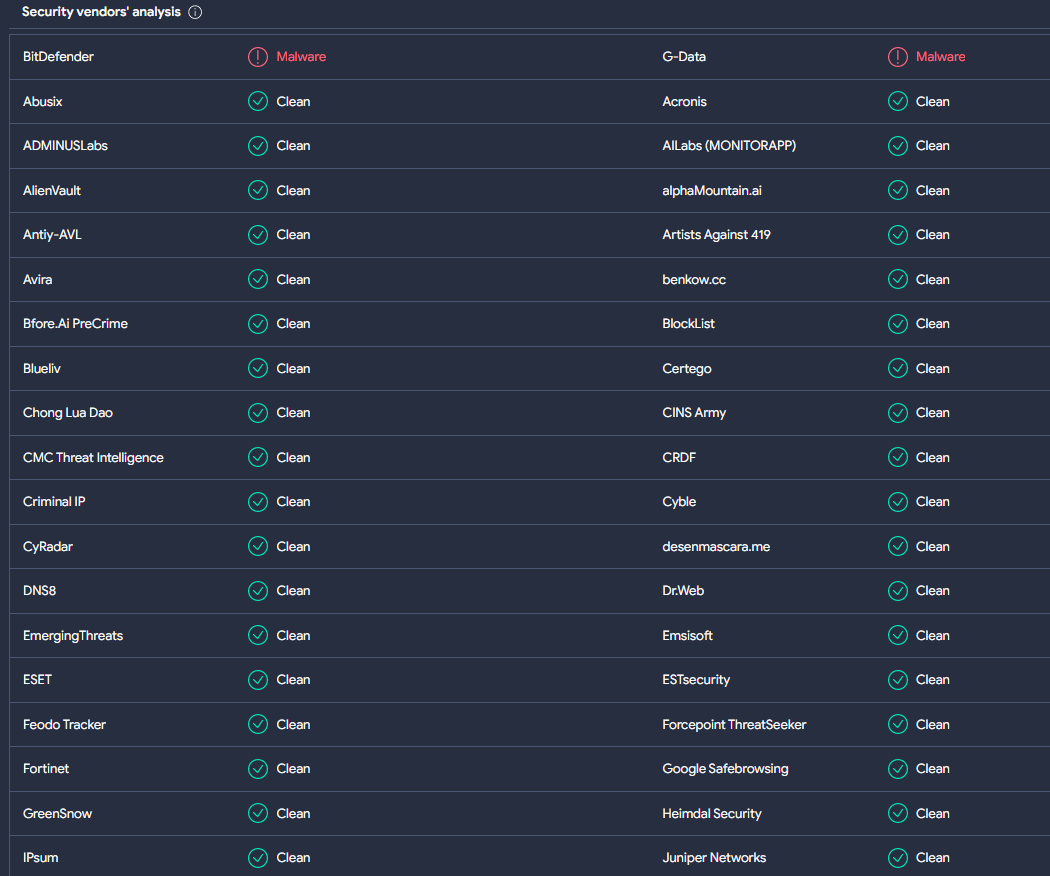Click the clean check icon for Fortinet
Screen dimensions: 1050x876
(258, 769)
